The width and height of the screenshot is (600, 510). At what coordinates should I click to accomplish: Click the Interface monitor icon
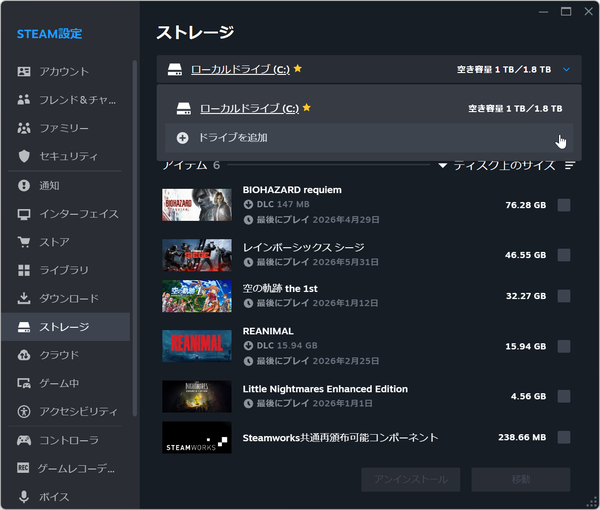tap(24, 214)
